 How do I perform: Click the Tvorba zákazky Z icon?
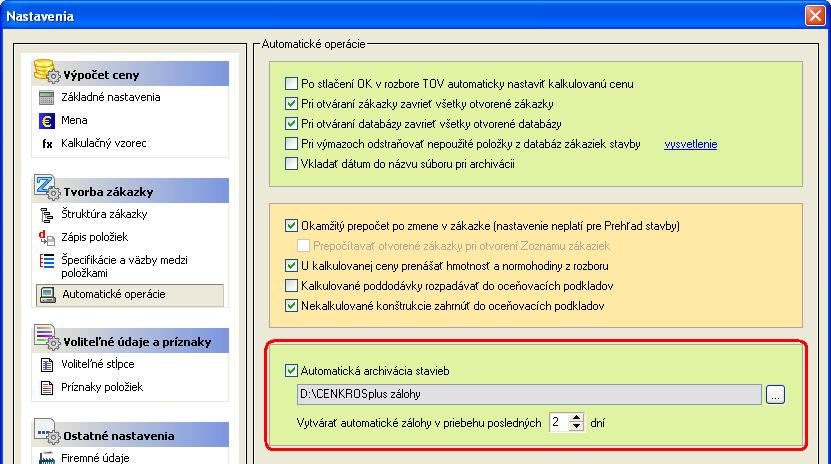click(47, 188)
